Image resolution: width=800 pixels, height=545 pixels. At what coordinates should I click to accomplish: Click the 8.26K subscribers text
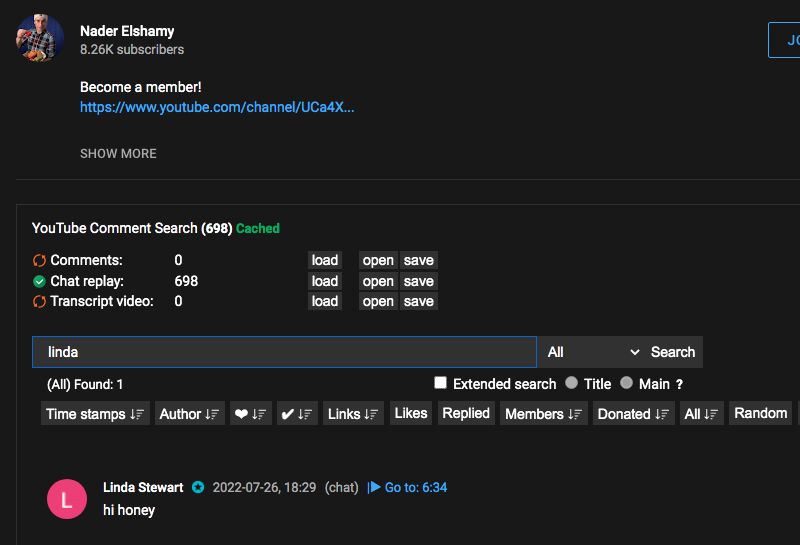(132, 49)
